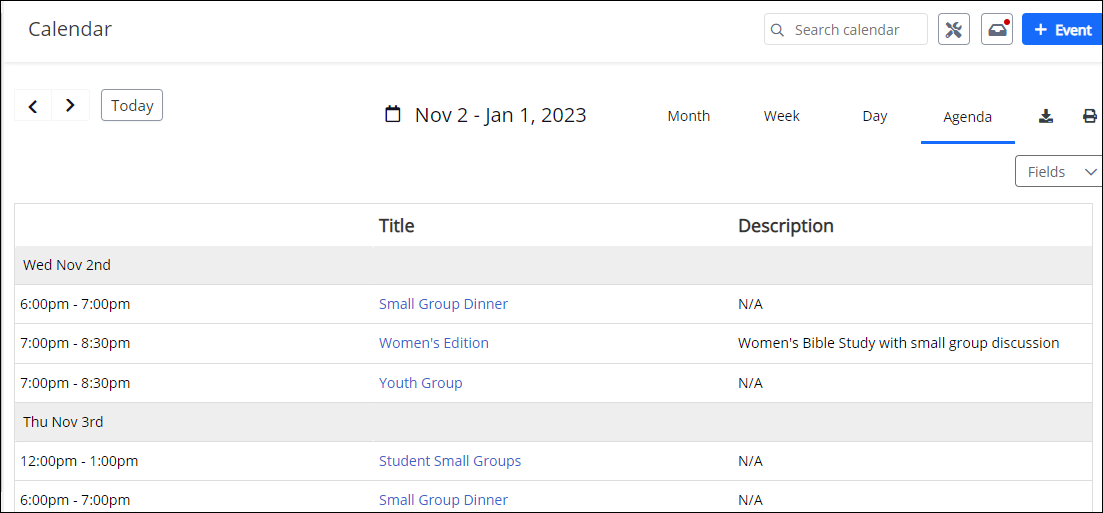Click the print calendar icon
The width and height of the screenshot is (1103, 513).
1089,116
